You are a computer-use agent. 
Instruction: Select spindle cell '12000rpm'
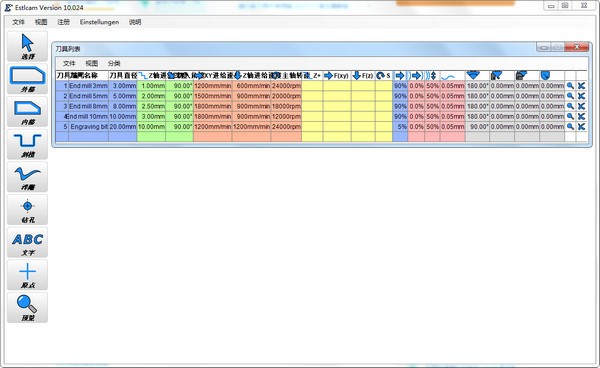tap(286, 116)
